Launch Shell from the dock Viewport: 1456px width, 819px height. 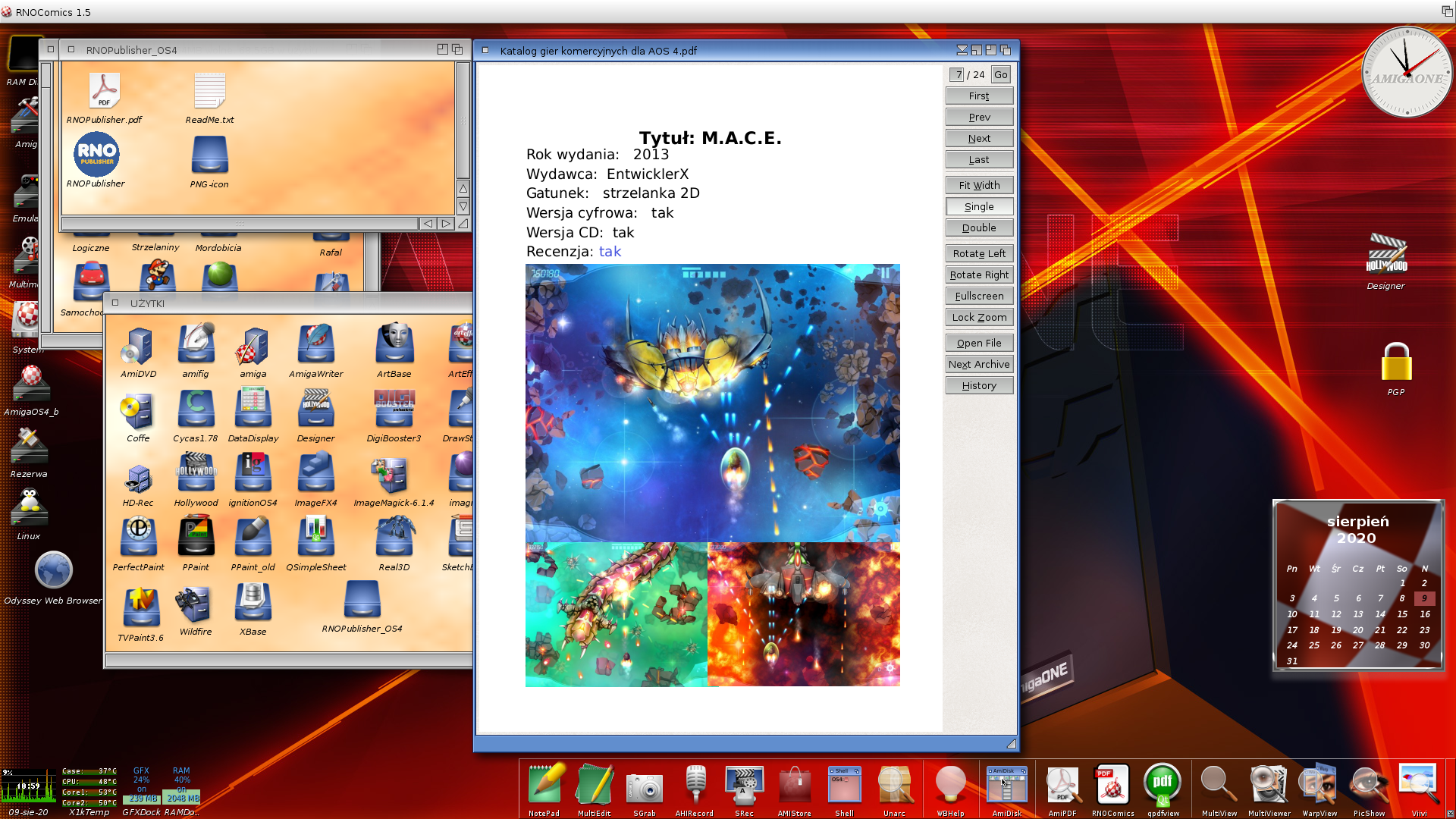point(844,785)
